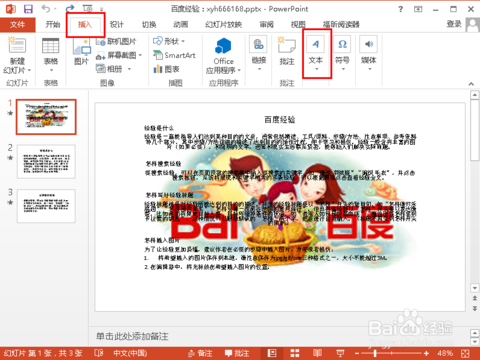Open the Foxit Reader (福昕阅读器) tab

click(341, 24)
